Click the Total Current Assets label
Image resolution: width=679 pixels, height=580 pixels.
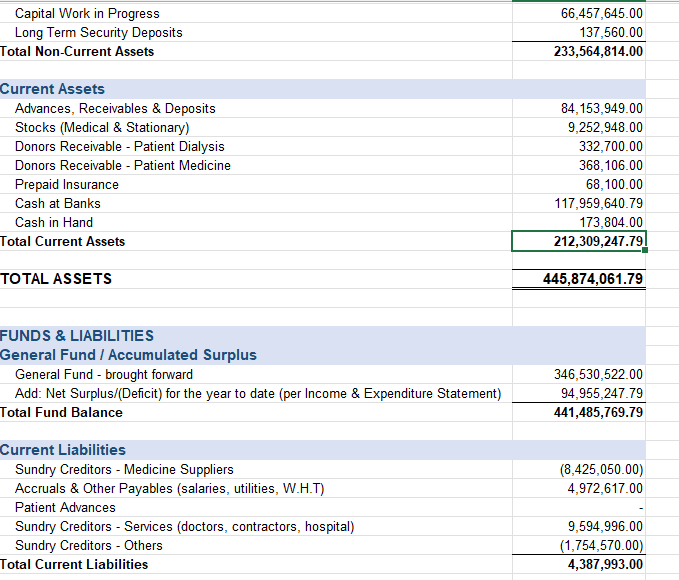[62, 241]
